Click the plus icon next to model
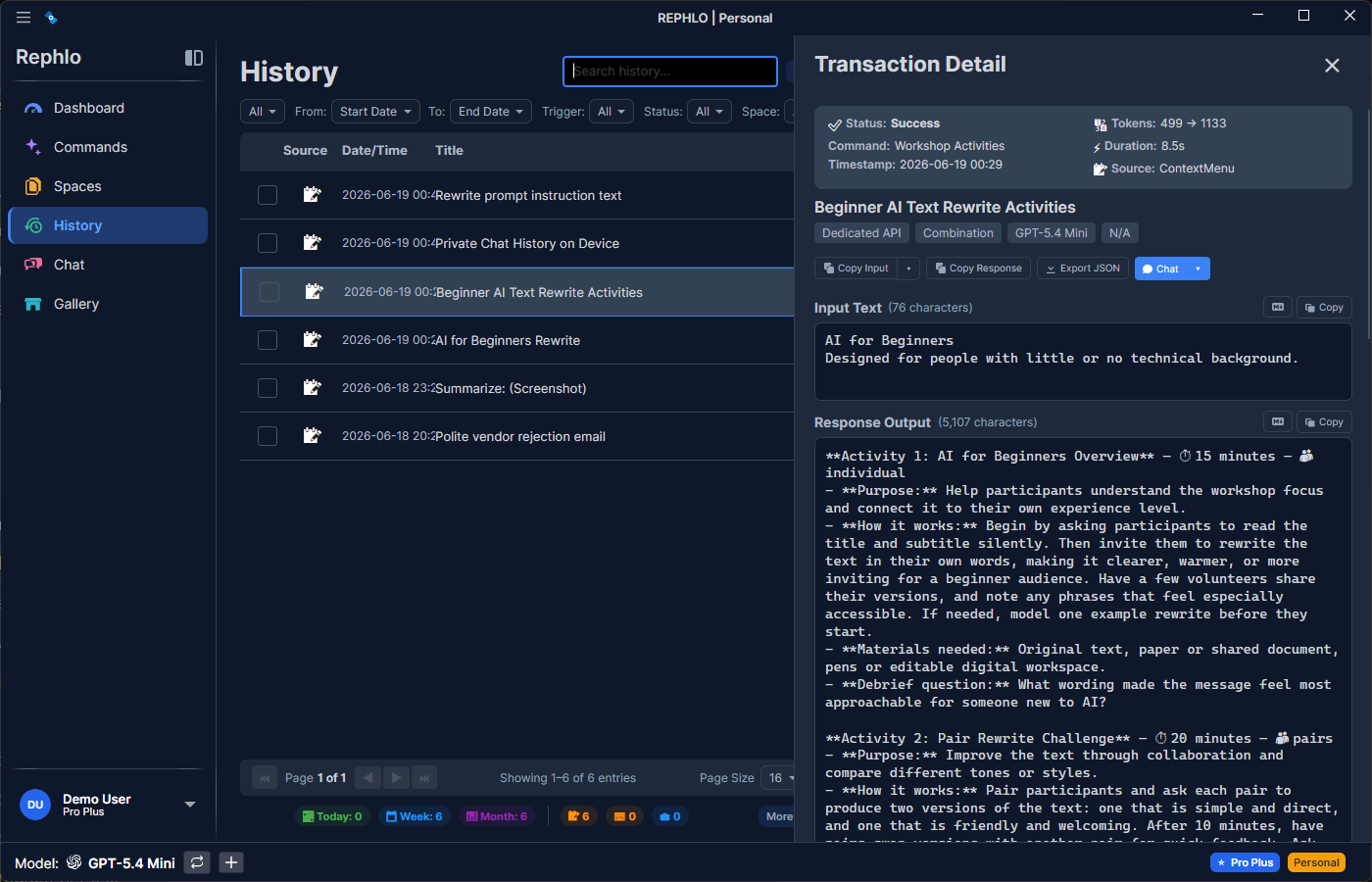 click(x=231, y=862)
